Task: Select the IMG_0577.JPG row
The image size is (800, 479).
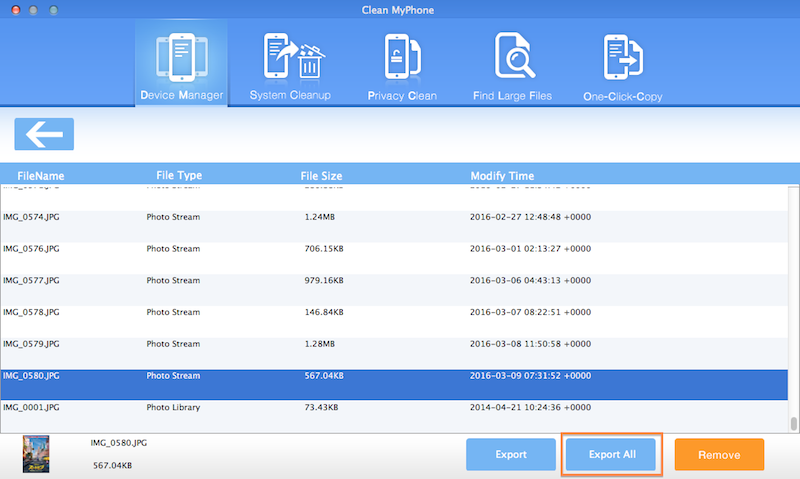Action: pos(394,290)
